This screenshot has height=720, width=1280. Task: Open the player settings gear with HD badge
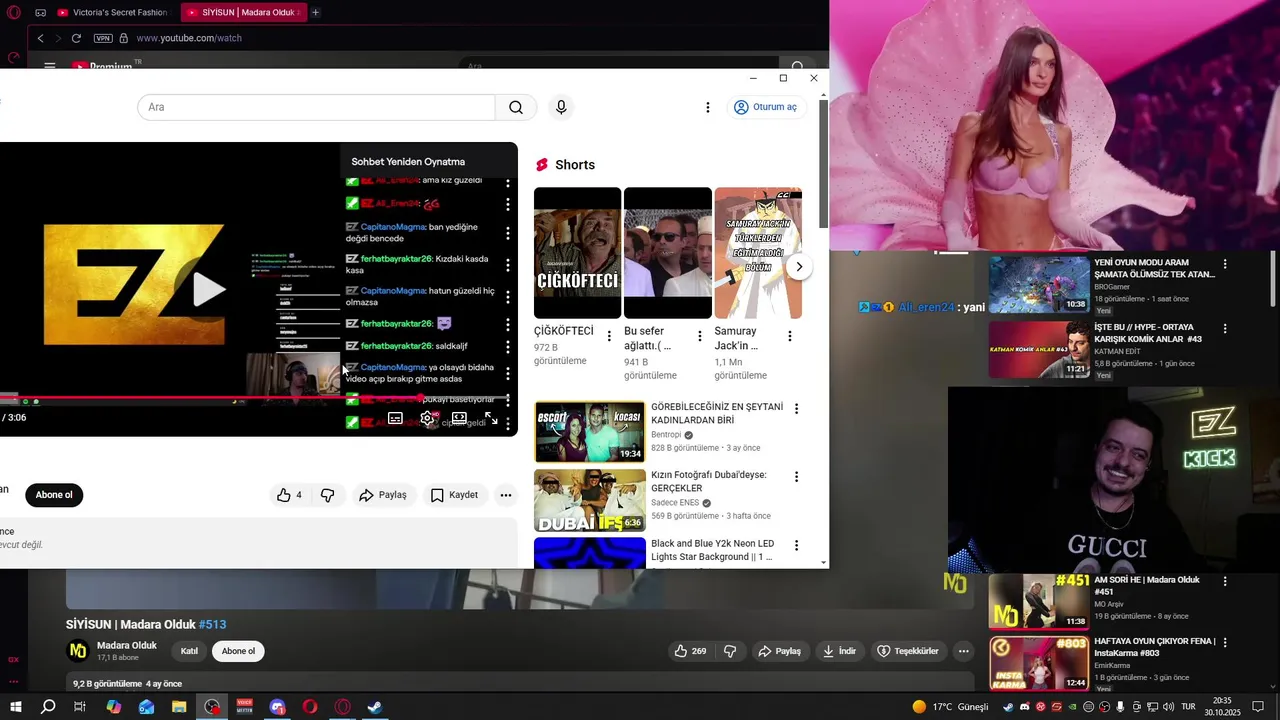click(x=428, y=418)
